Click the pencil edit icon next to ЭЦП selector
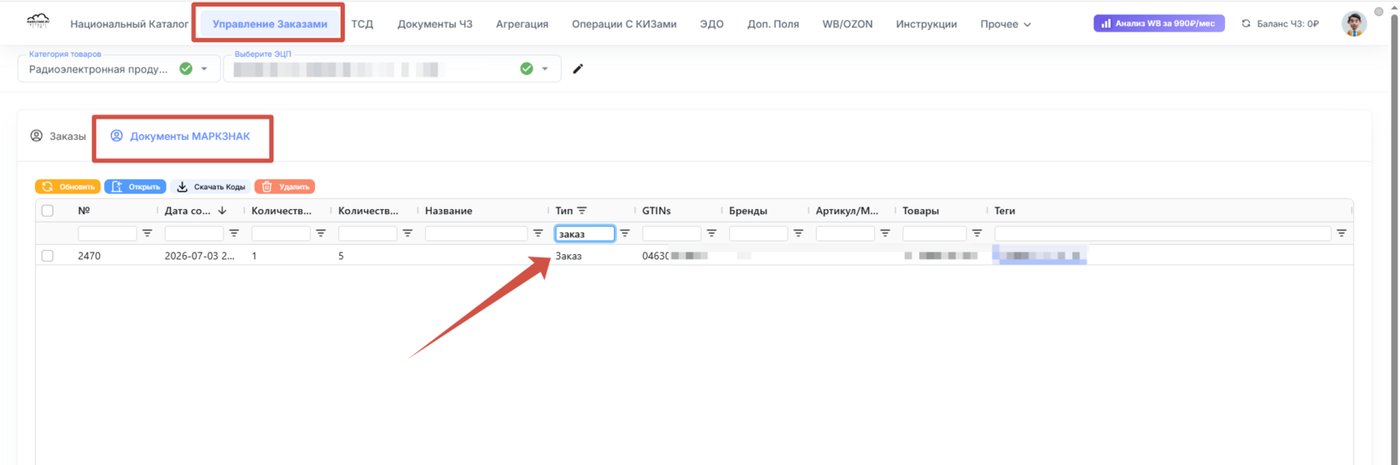Image resolution: width=1400 pixels, height=465 pixels. [x=577, y=69]
